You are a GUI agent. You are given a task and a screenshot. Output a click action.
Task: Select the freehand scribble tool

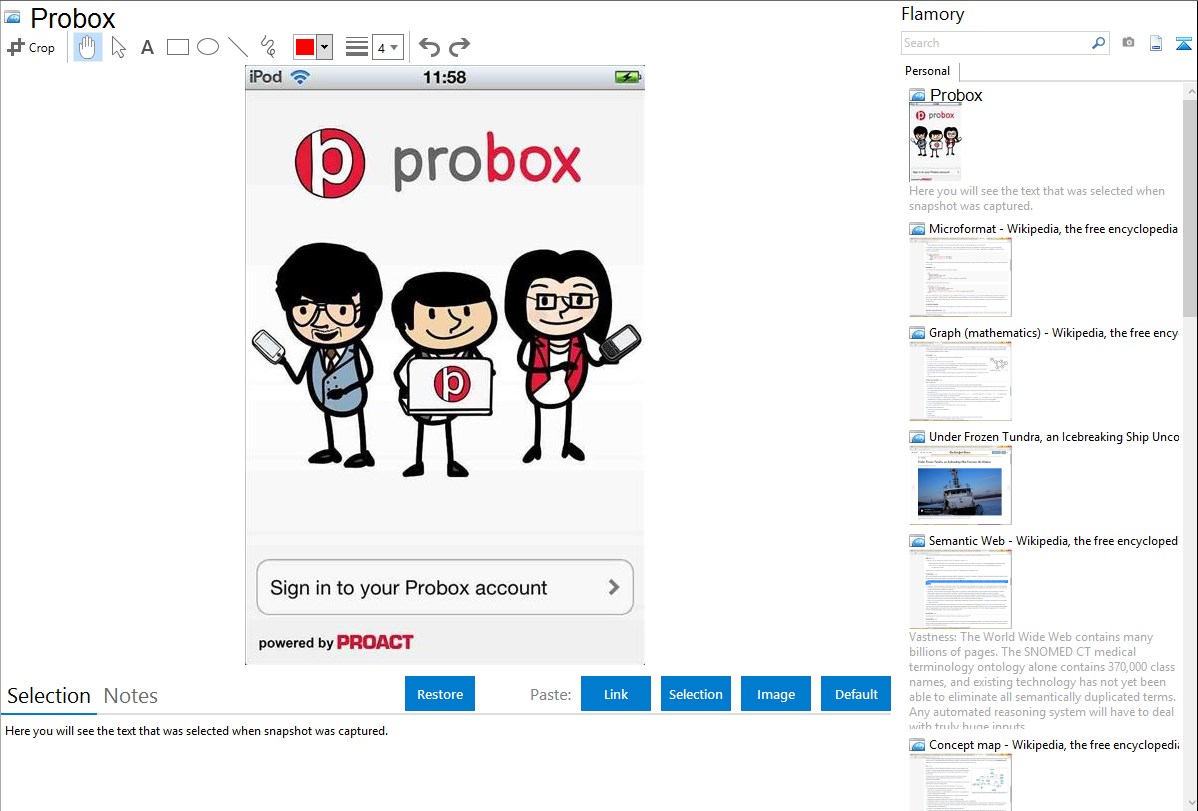[x=268, y=47]
